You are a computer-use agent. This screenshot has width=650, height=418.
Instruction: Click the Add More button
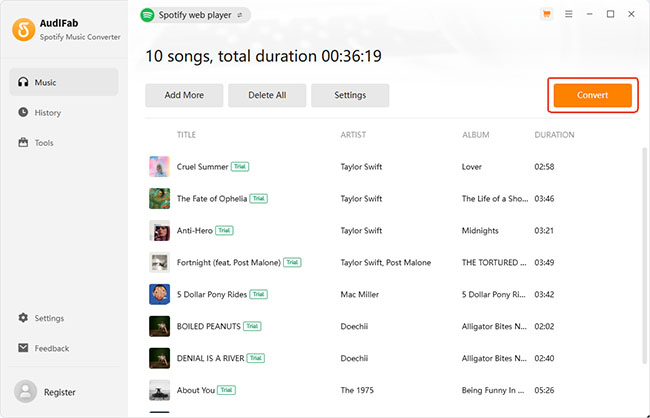pos(184,95)
